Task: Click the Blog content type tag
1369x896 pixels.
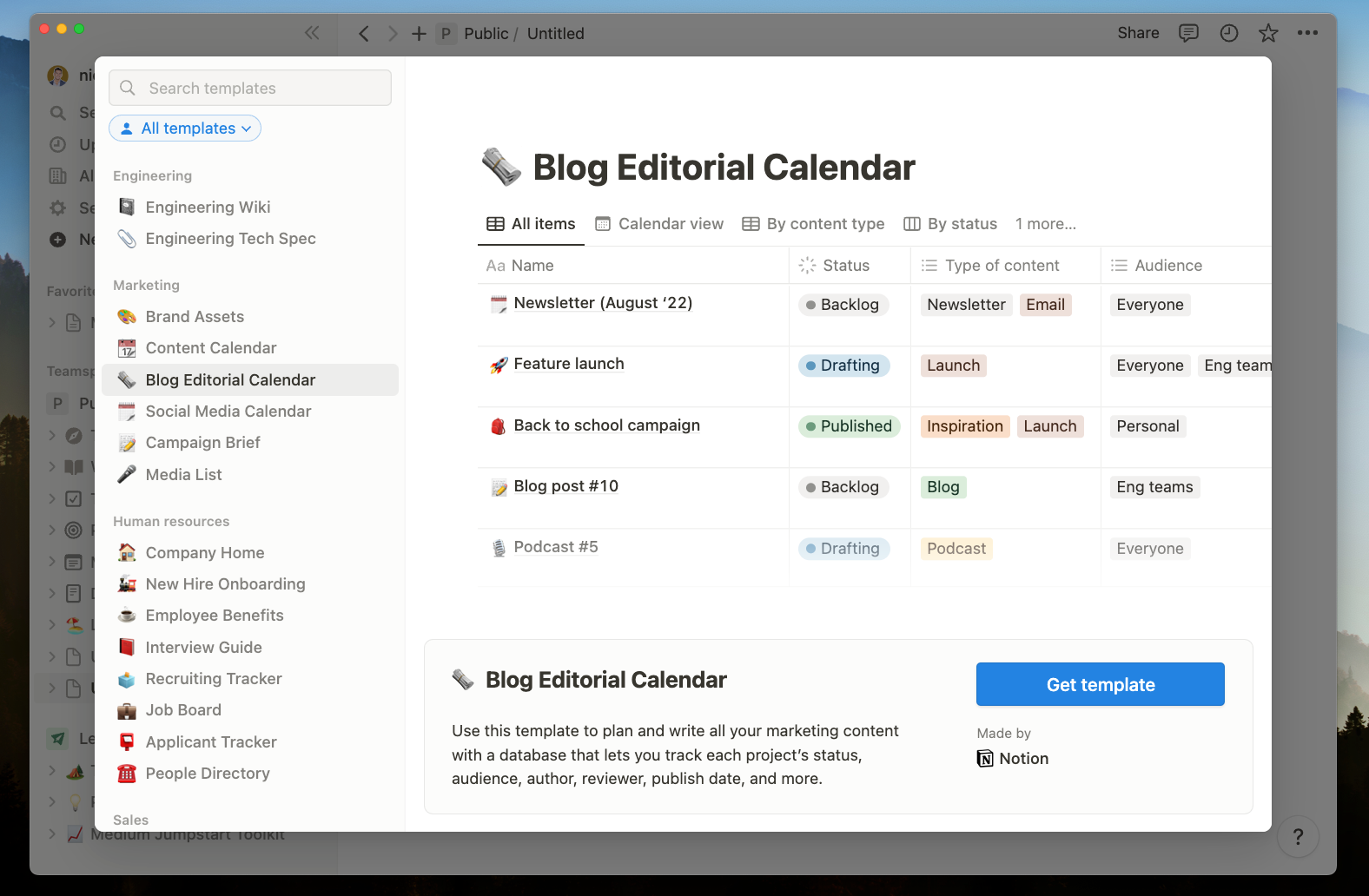Action: coord(942,487)
